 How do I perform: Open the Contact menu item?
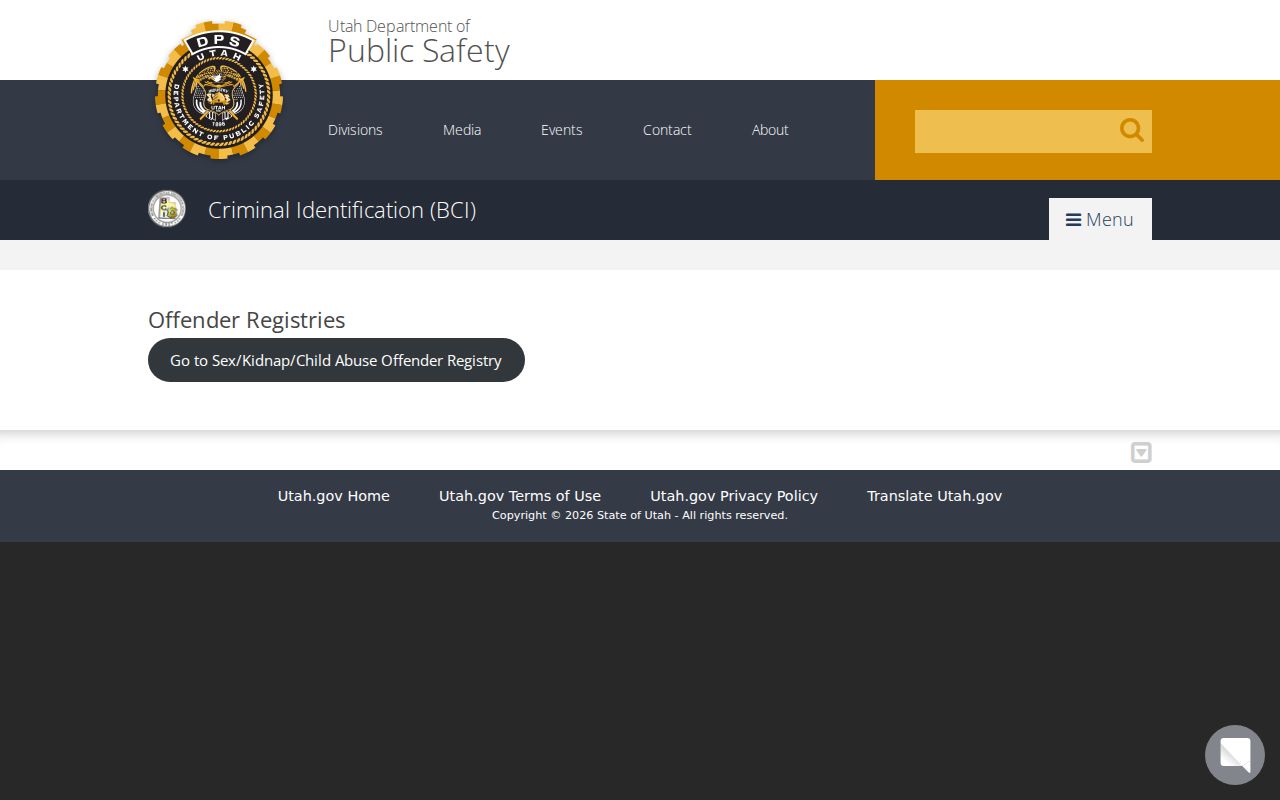(x=667, y=130)
